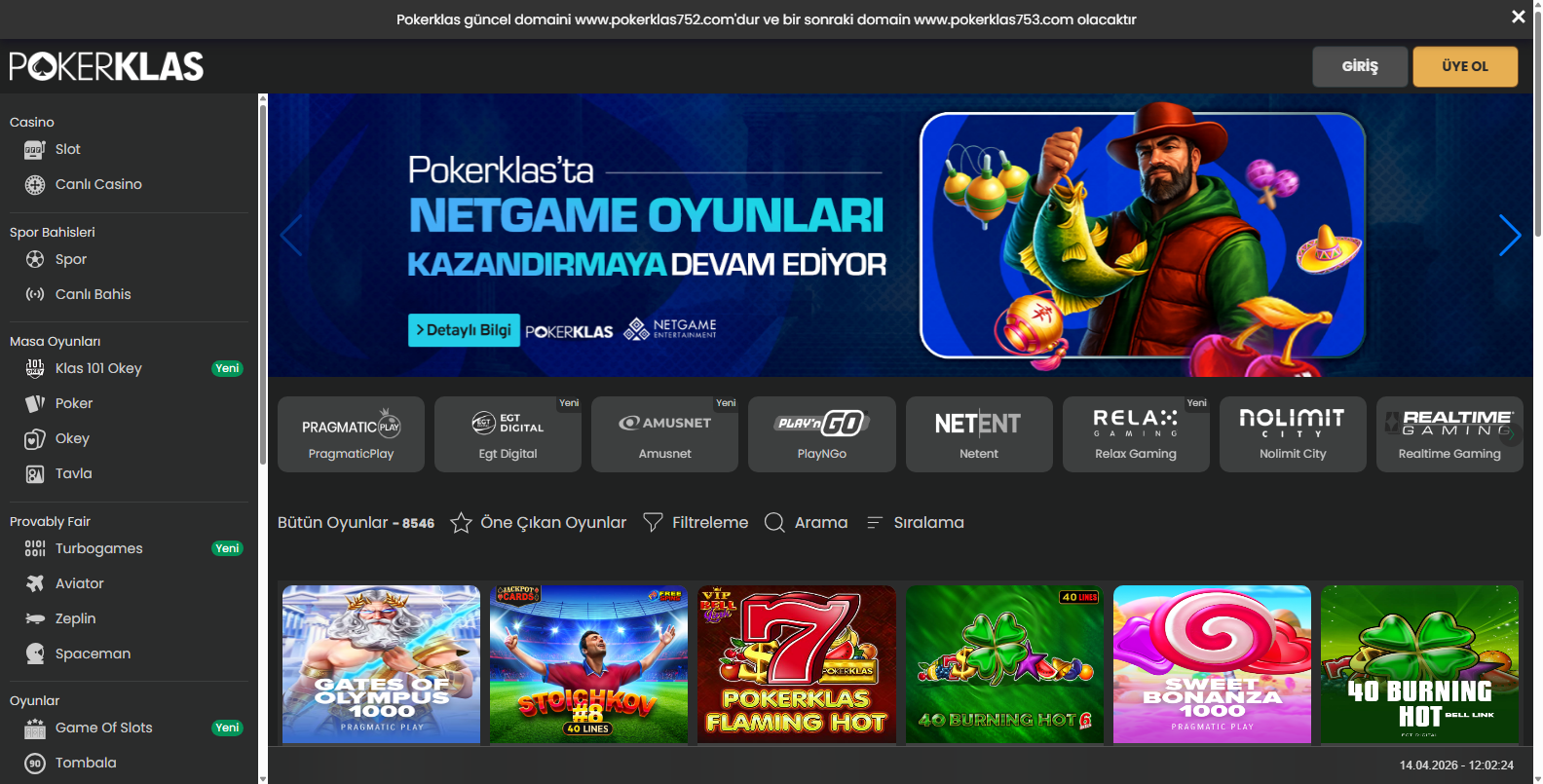
Task: Open Gates of Olympus 1000 game
Action: 381,664
